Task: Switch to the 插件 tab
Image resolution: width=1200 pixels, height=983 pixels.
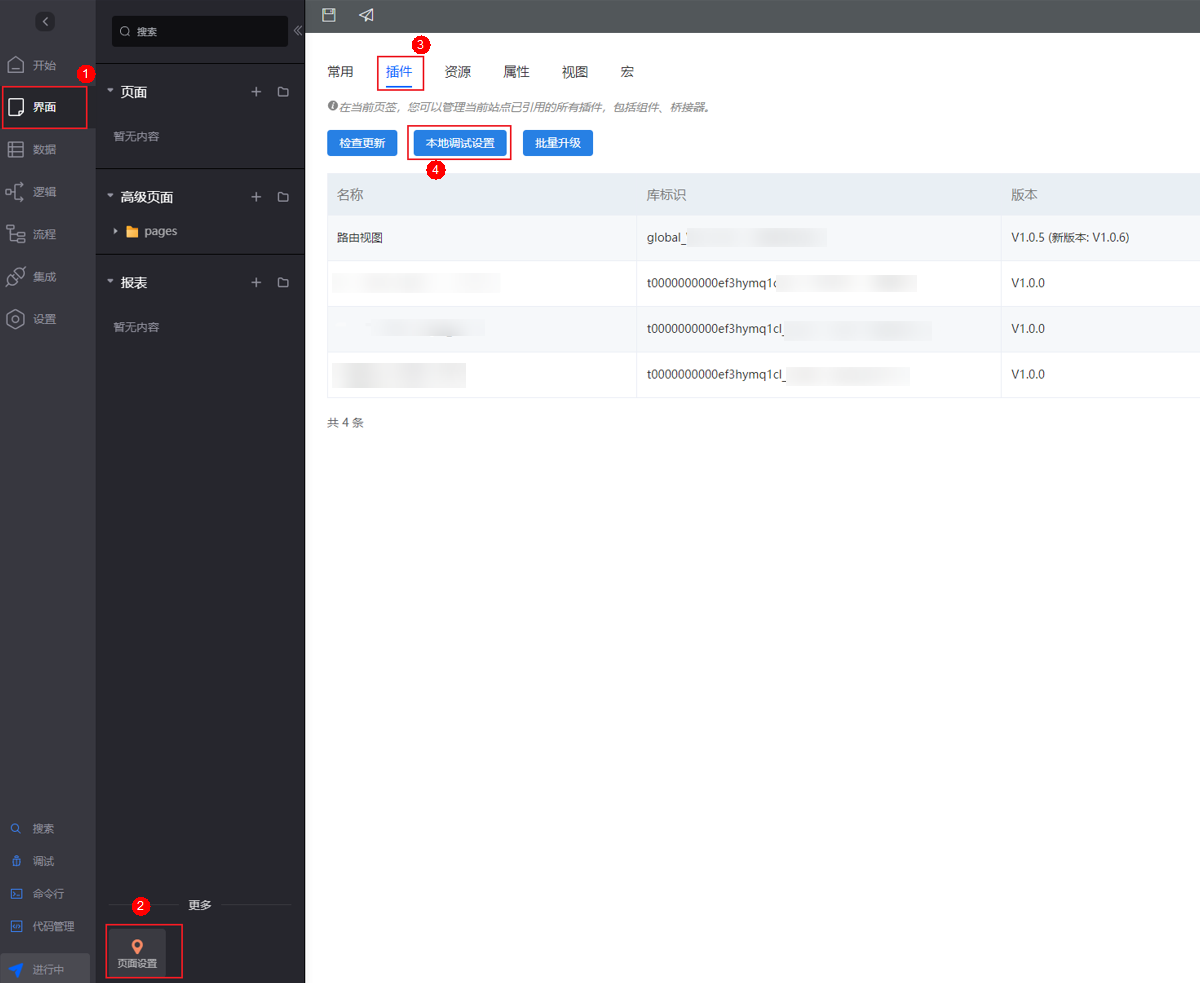Action: click(399, 72)
